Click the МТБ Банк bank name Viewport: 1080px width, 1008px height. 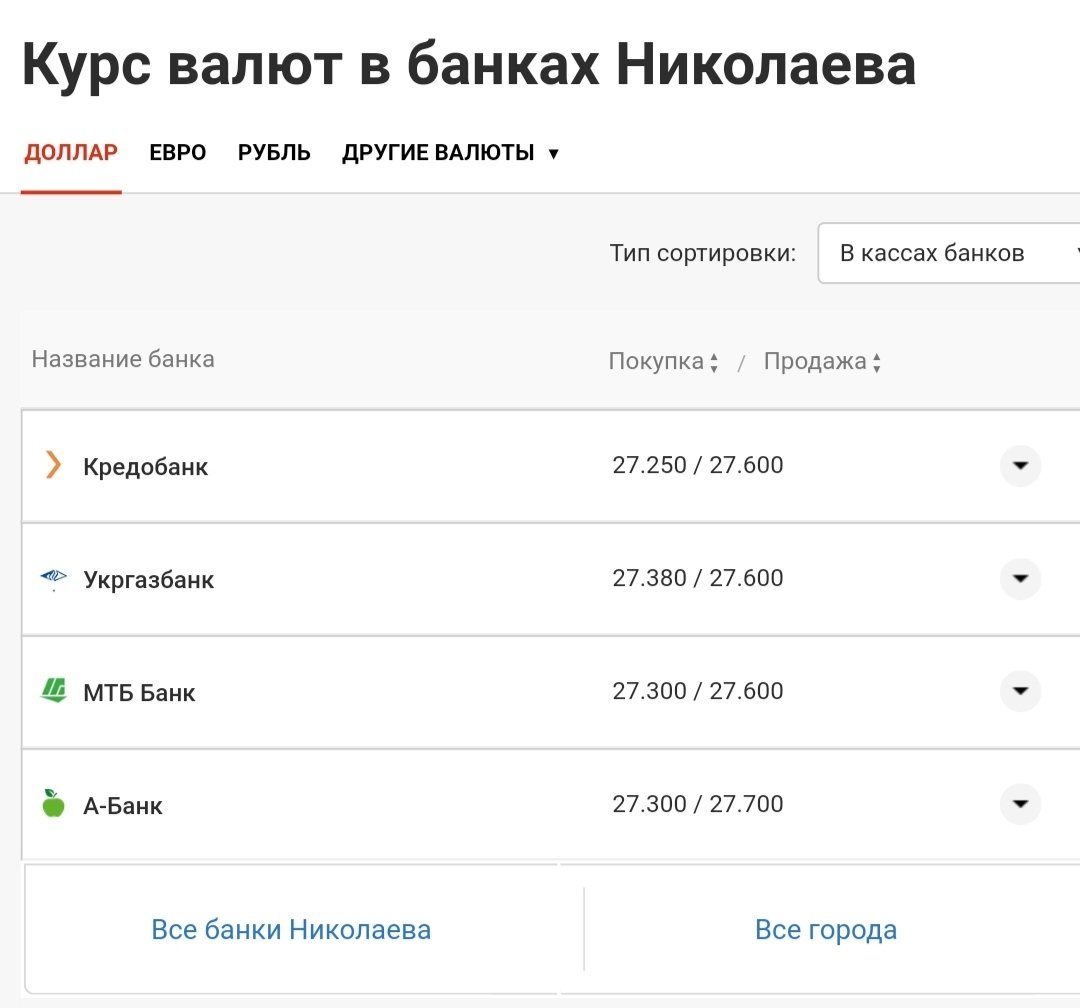click(x=139, y=692)
